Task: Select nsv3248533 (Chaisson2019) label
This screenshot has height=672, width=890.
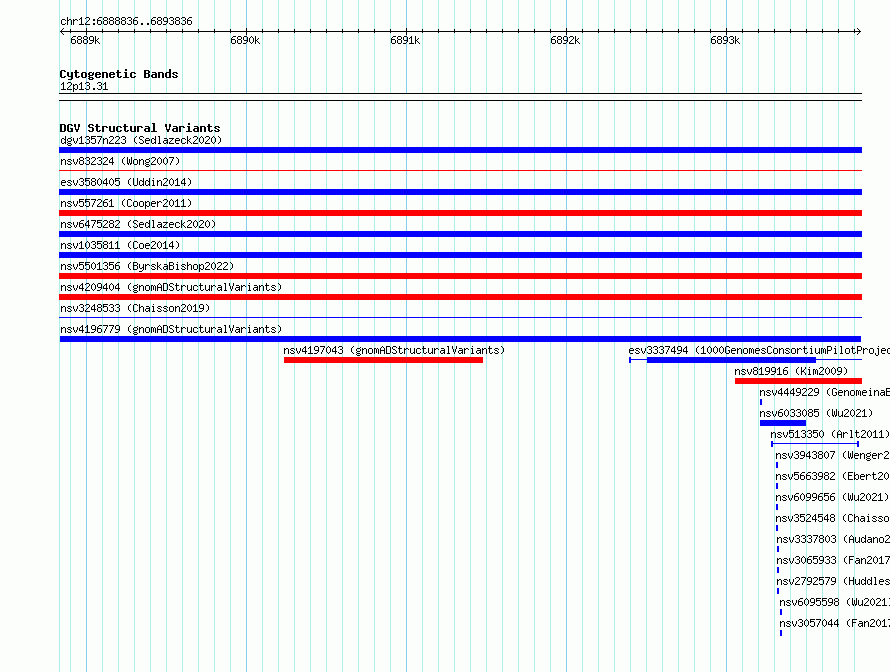Action: coord(135,308)
